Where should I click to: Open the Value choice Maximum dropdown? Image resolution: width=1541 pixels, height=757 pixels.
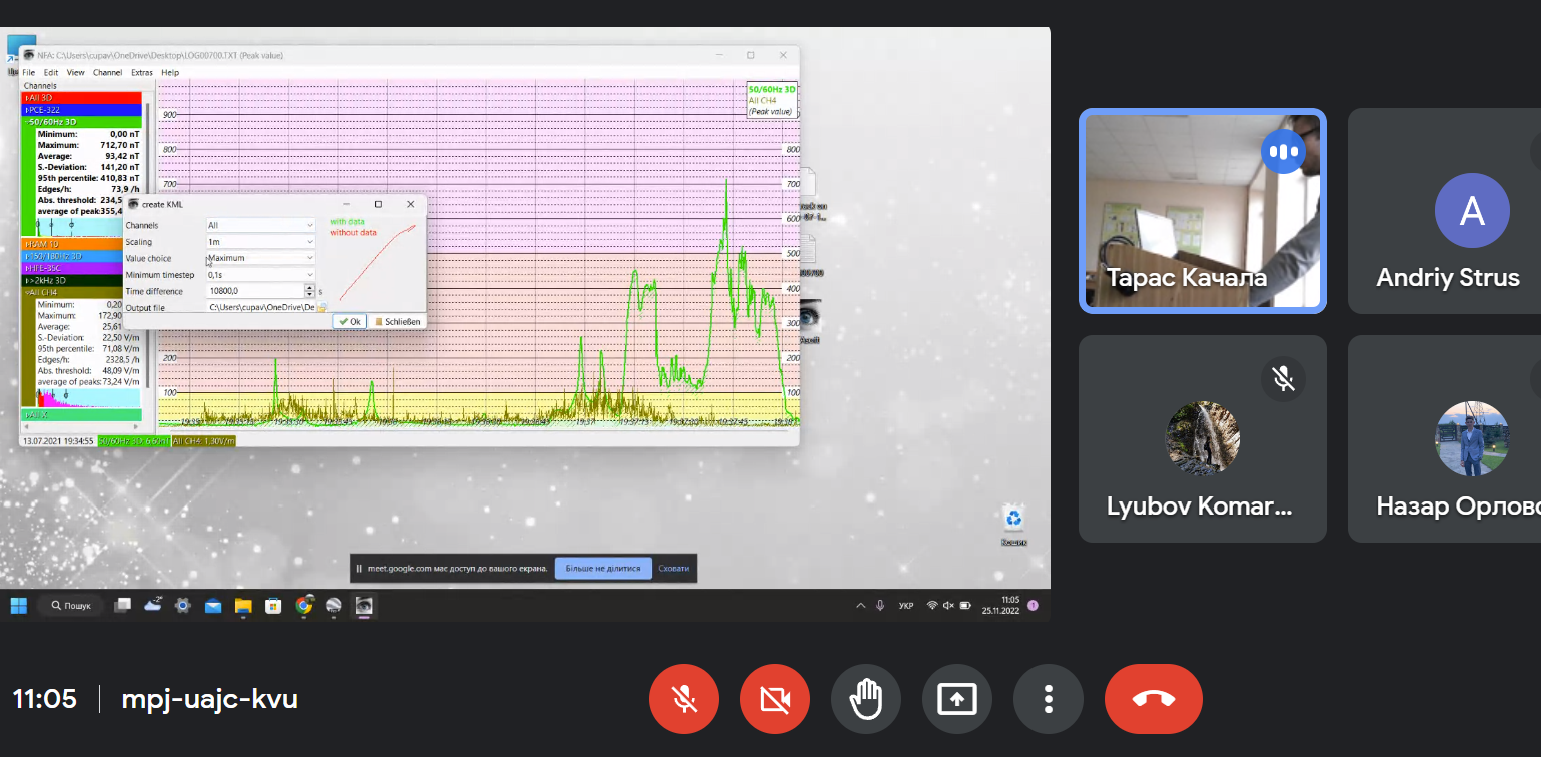click(260, 258)
